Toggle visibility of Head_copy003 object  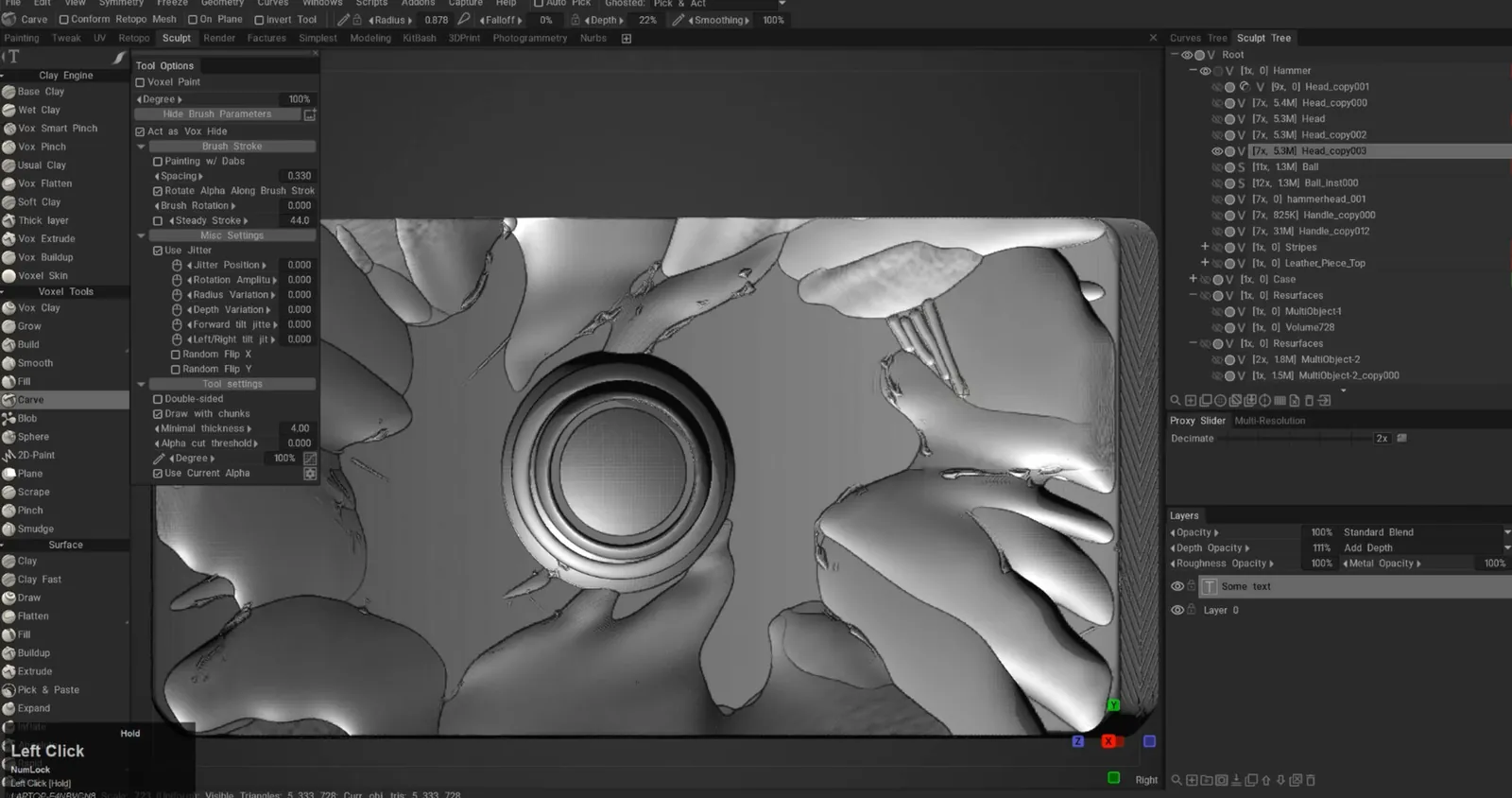[1217, 151]
